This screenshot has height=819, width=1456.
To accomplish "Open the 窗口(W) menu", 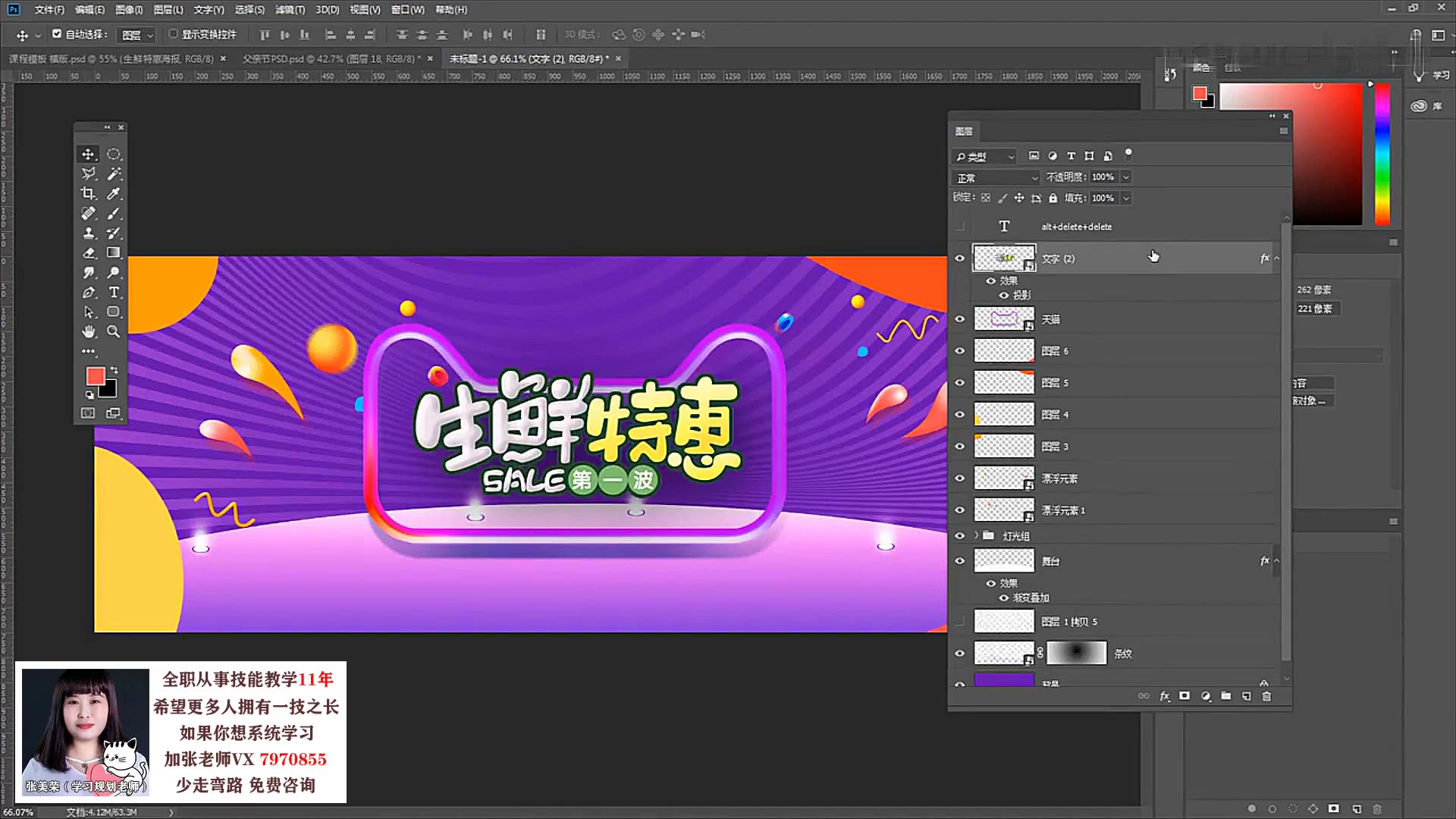I will [408, 10].
